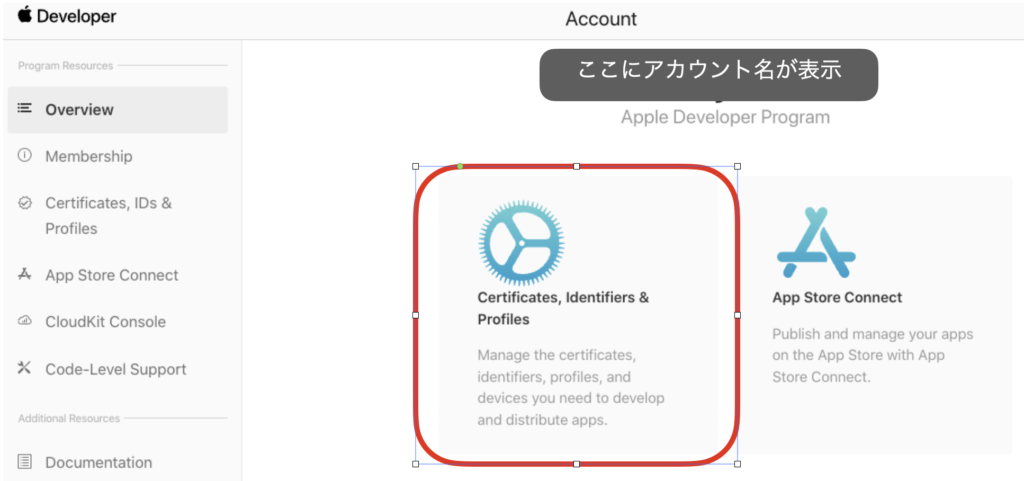
Task: Select Overview in the sidebar
Action: 79,110
